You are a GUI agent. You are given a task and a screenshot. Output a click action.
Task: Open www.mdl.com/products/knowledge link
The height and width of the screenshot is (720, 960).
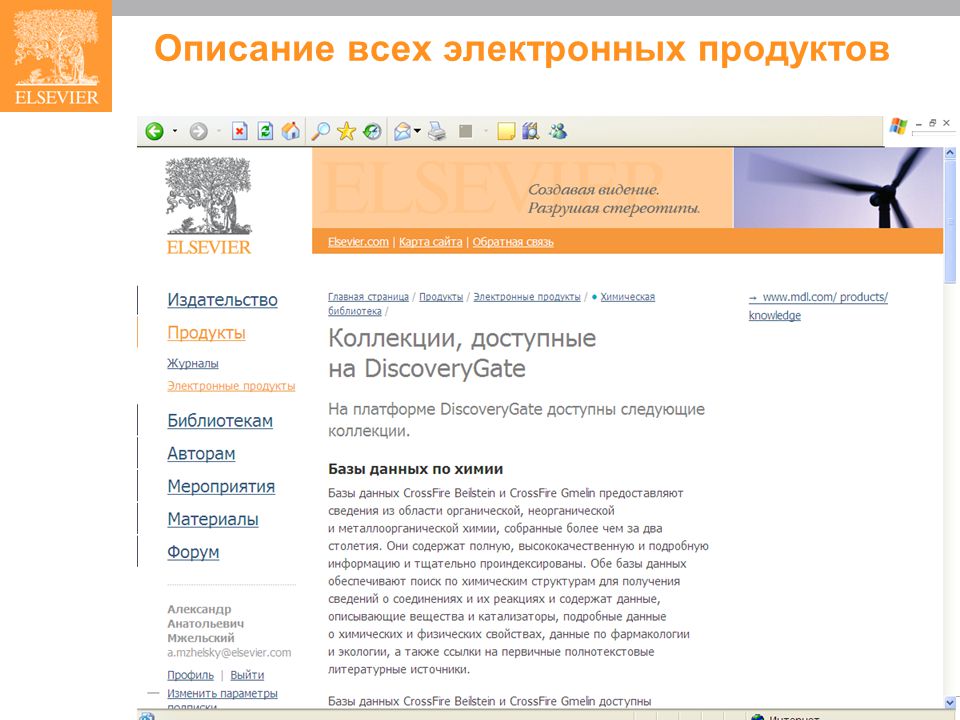818,306
